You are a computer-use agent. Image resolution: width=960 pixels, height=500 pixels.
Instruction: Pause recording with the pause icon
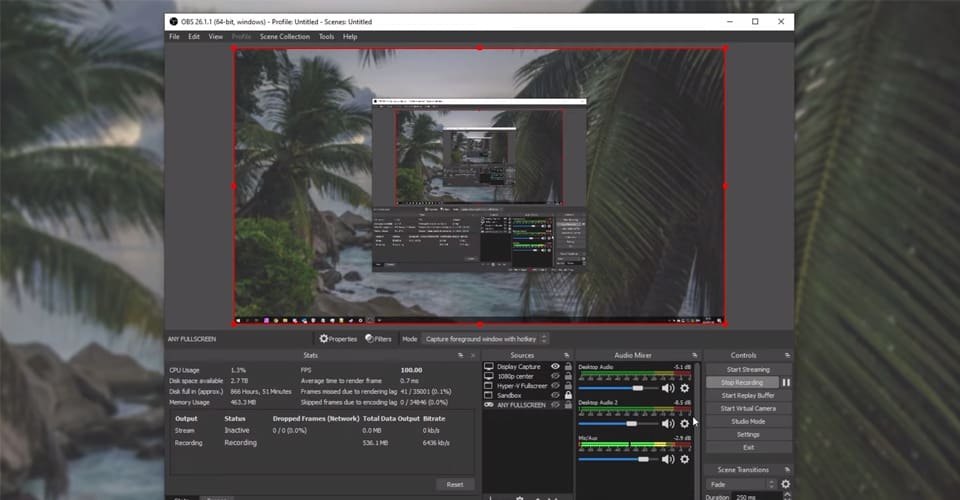pyautogui.click(x=786, y=382)
